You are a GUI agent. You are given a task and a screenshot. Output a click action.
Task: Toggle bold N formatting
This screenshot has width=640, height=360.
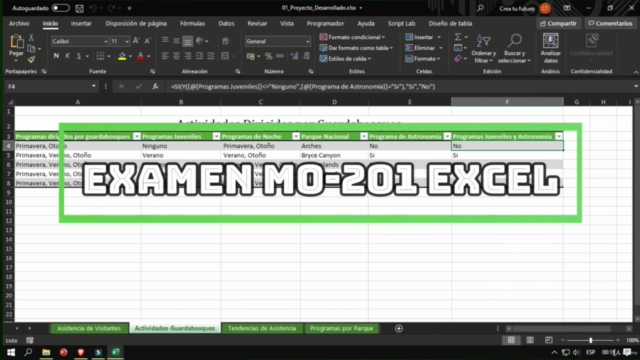(56, 56)
